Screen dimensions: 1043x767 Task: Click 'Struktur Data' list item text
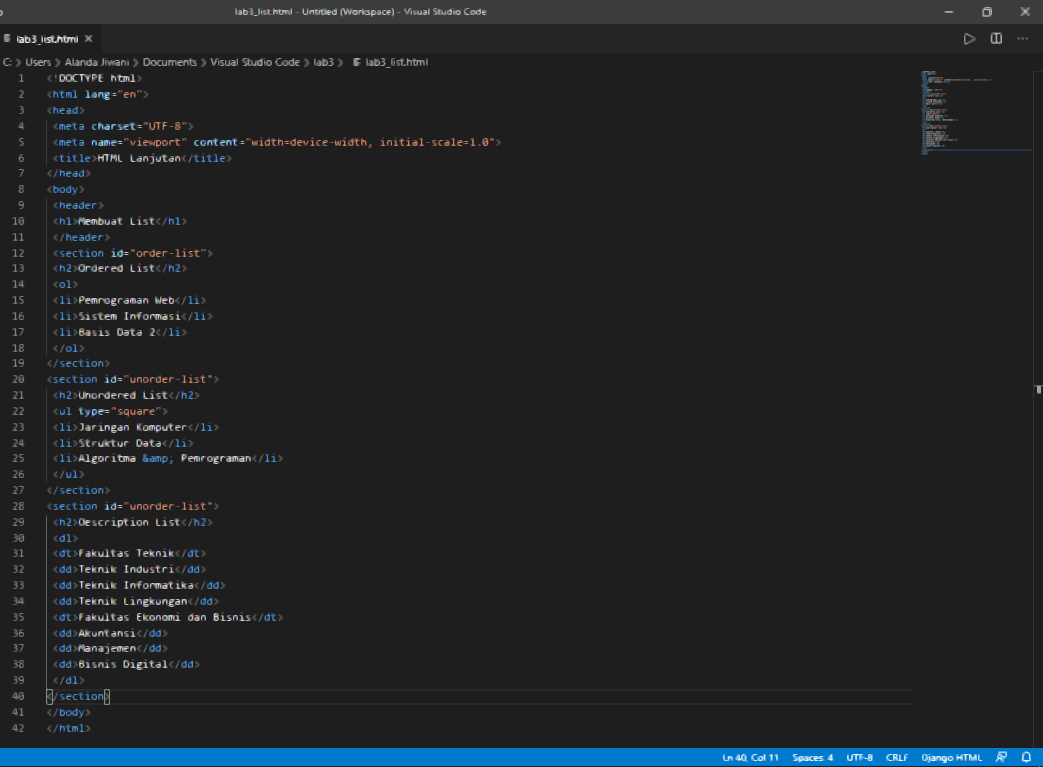pos(120,443)
